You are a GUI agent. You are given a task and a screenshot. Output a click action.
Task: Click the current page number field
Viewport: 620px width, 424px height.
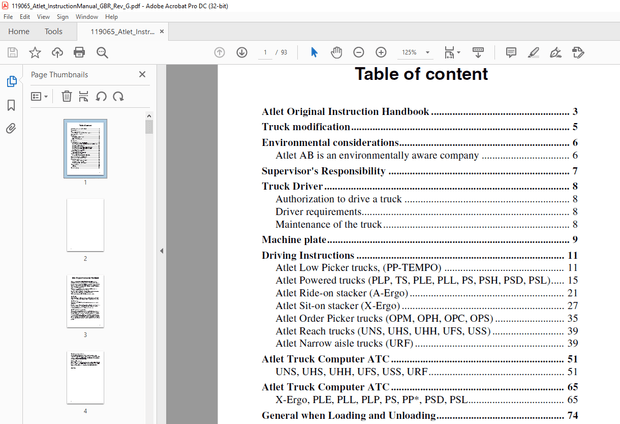pyautogui.click(x=265, y=52)
